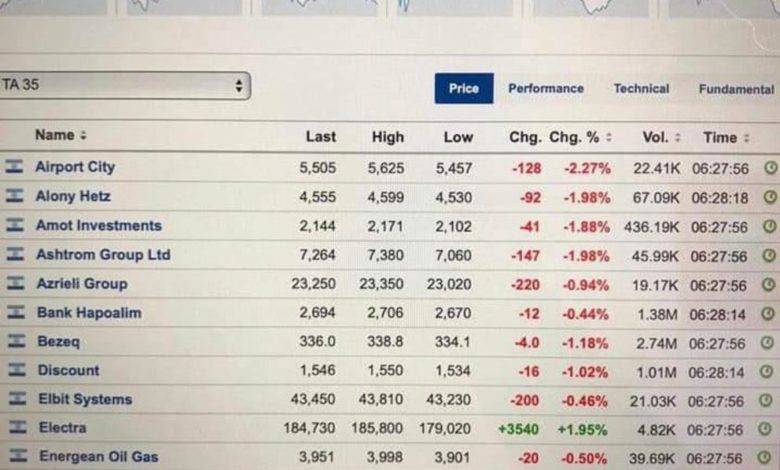Switch to the Technical tab
This screenshot has height=470, width=780.
[641, 88]
